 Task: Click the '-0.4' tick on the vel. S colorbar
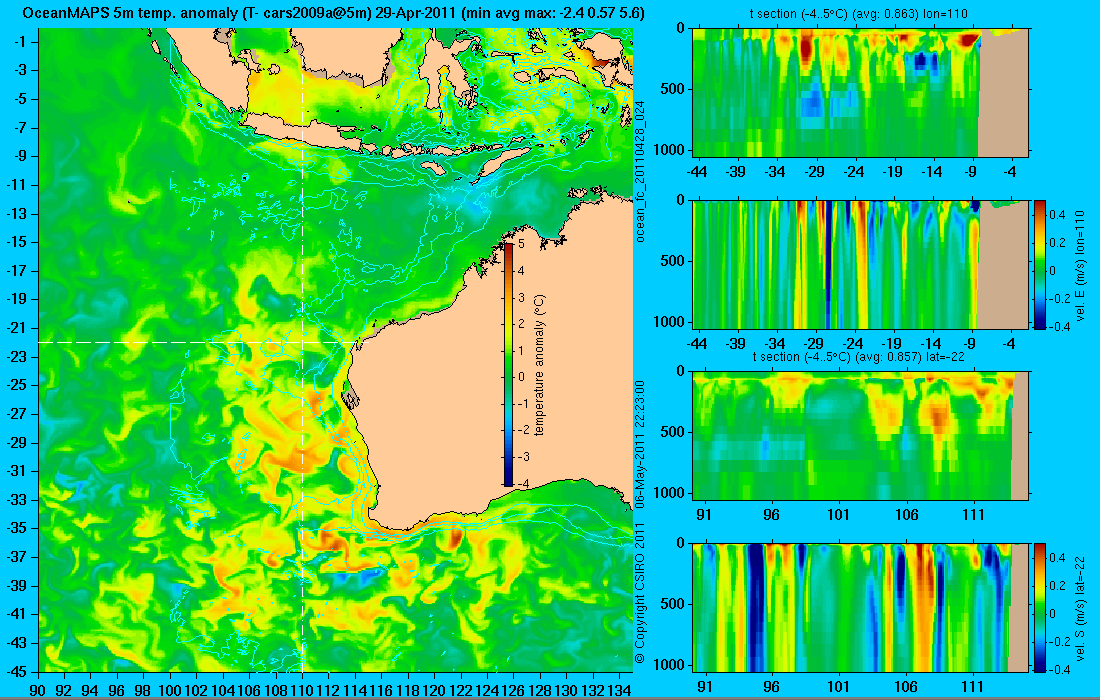click(1057, 669)
